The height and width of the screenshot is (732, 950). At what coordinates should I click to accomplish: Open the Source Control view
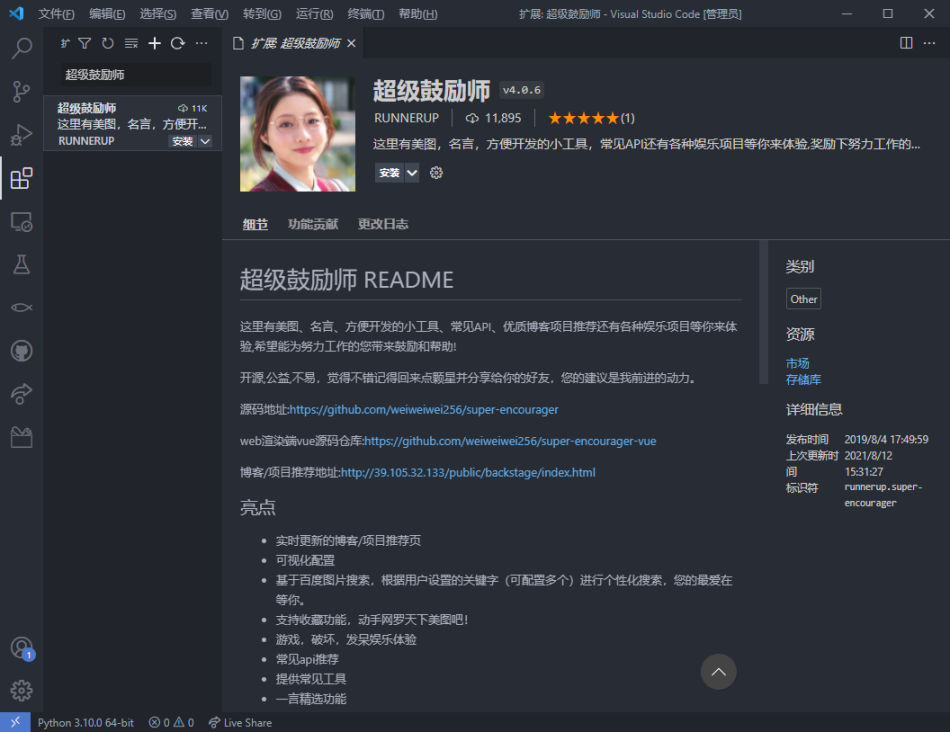[x=21, y=92]
